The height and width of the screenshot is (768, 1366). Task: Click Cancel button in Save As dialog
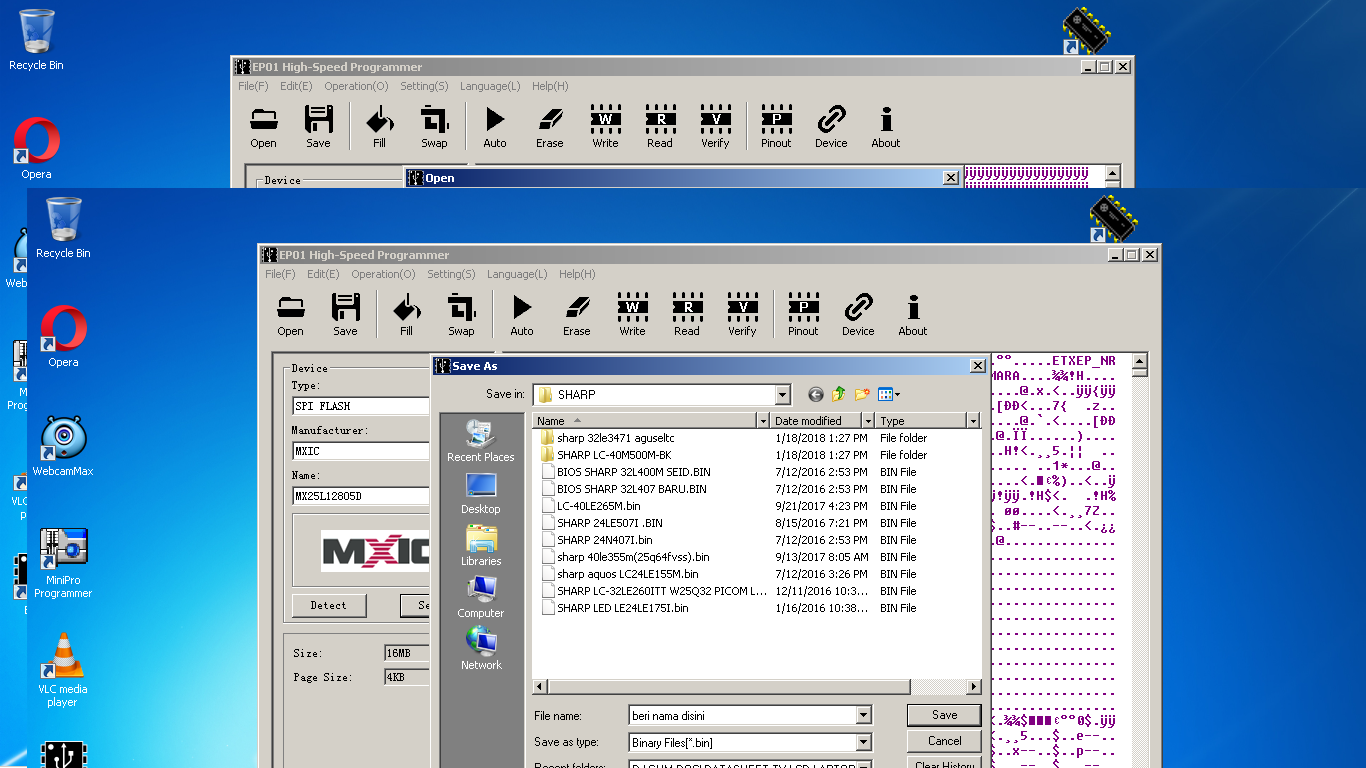point(944,741)
